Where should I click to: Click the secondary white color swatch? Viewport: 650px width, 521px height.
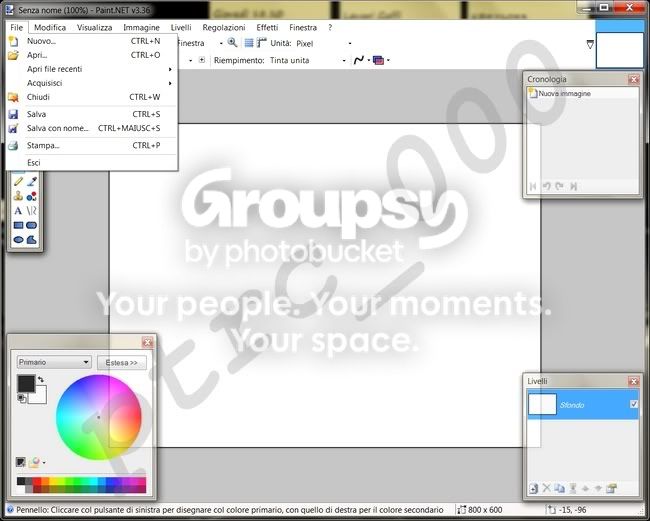pos(40,397)
